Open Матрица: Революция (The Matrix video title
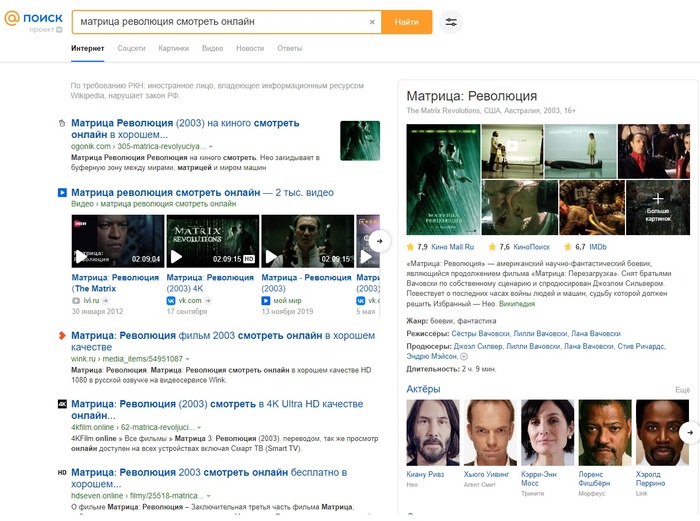 click(x=115, y=283)
